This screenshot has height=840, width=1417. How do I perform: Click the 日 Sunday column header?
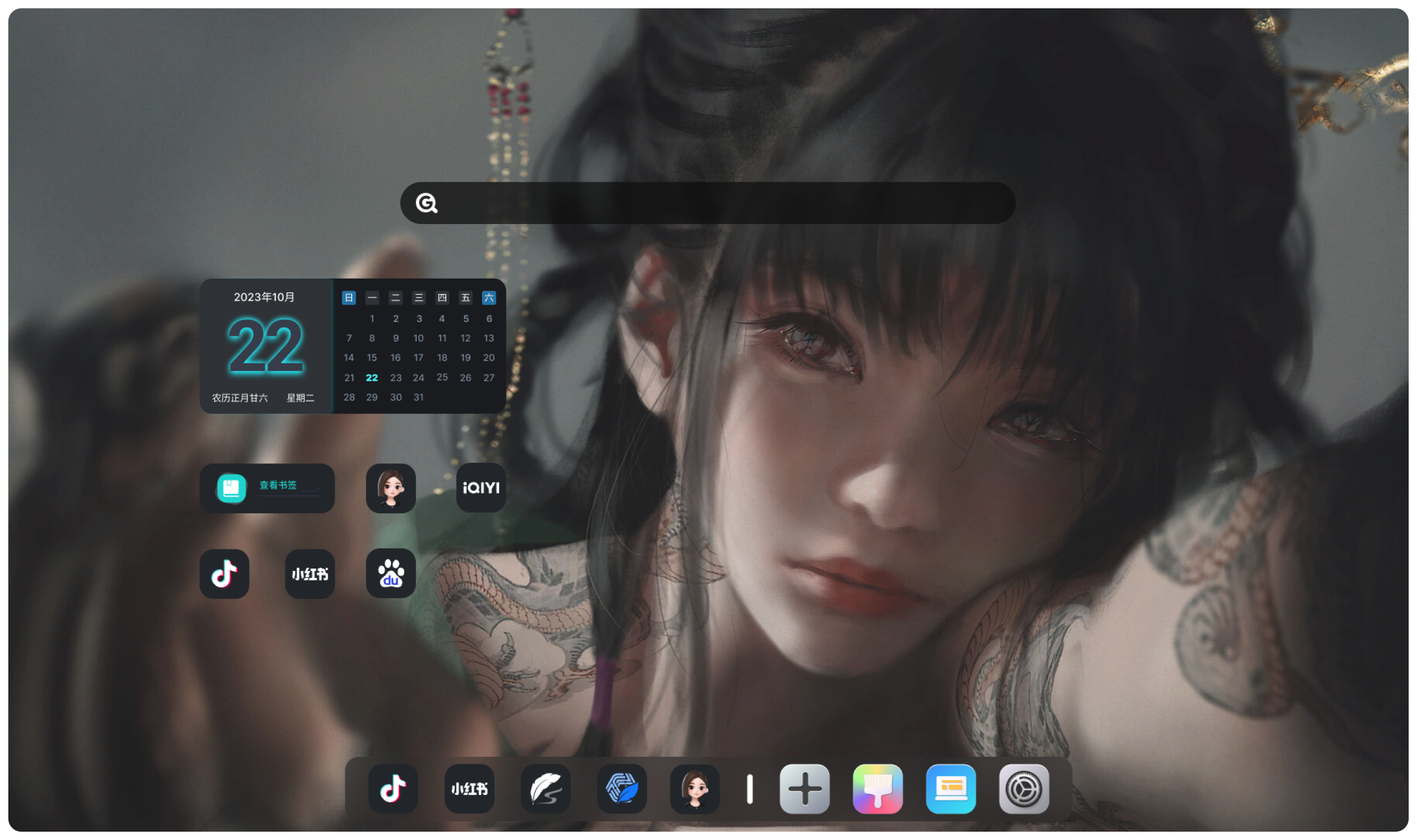(349, 298)
